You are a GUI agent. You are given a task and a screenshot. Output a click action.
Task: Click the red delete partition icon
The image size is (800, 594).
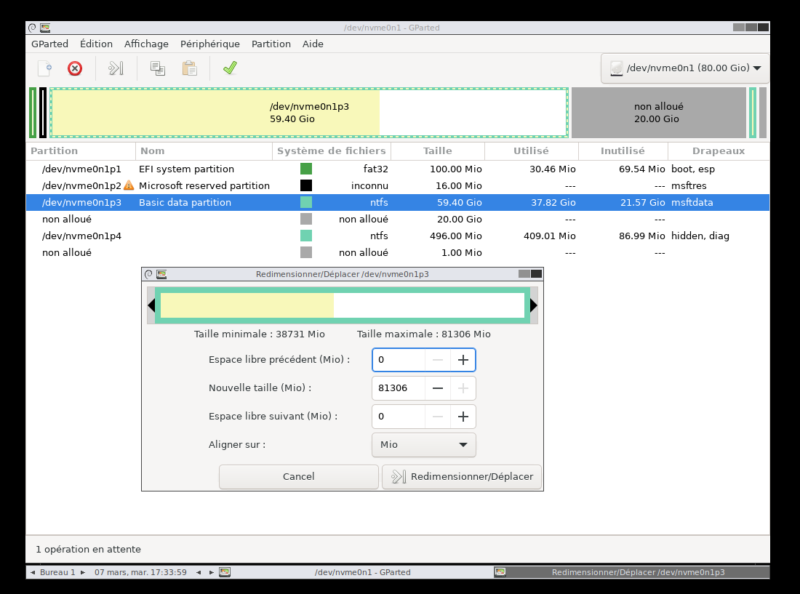coord(75,68)
